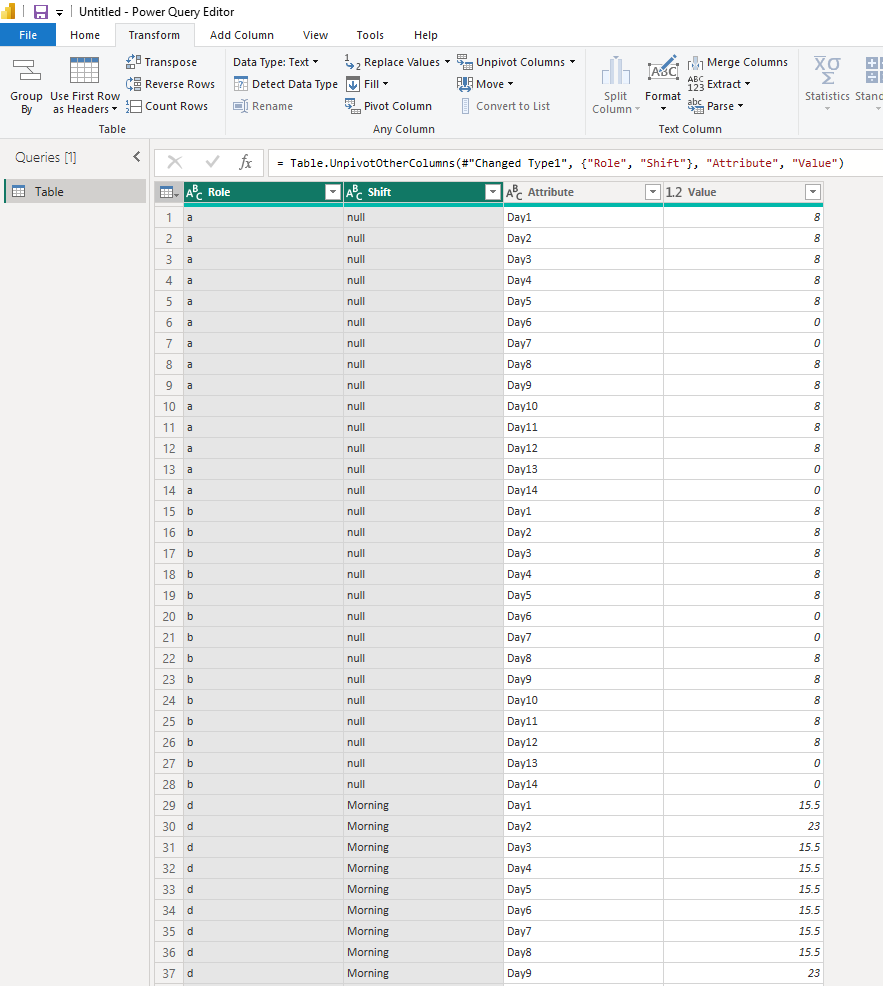Click the fx formula icon
The height and width of the screenshot is (986, 883).
coord(245,163)
